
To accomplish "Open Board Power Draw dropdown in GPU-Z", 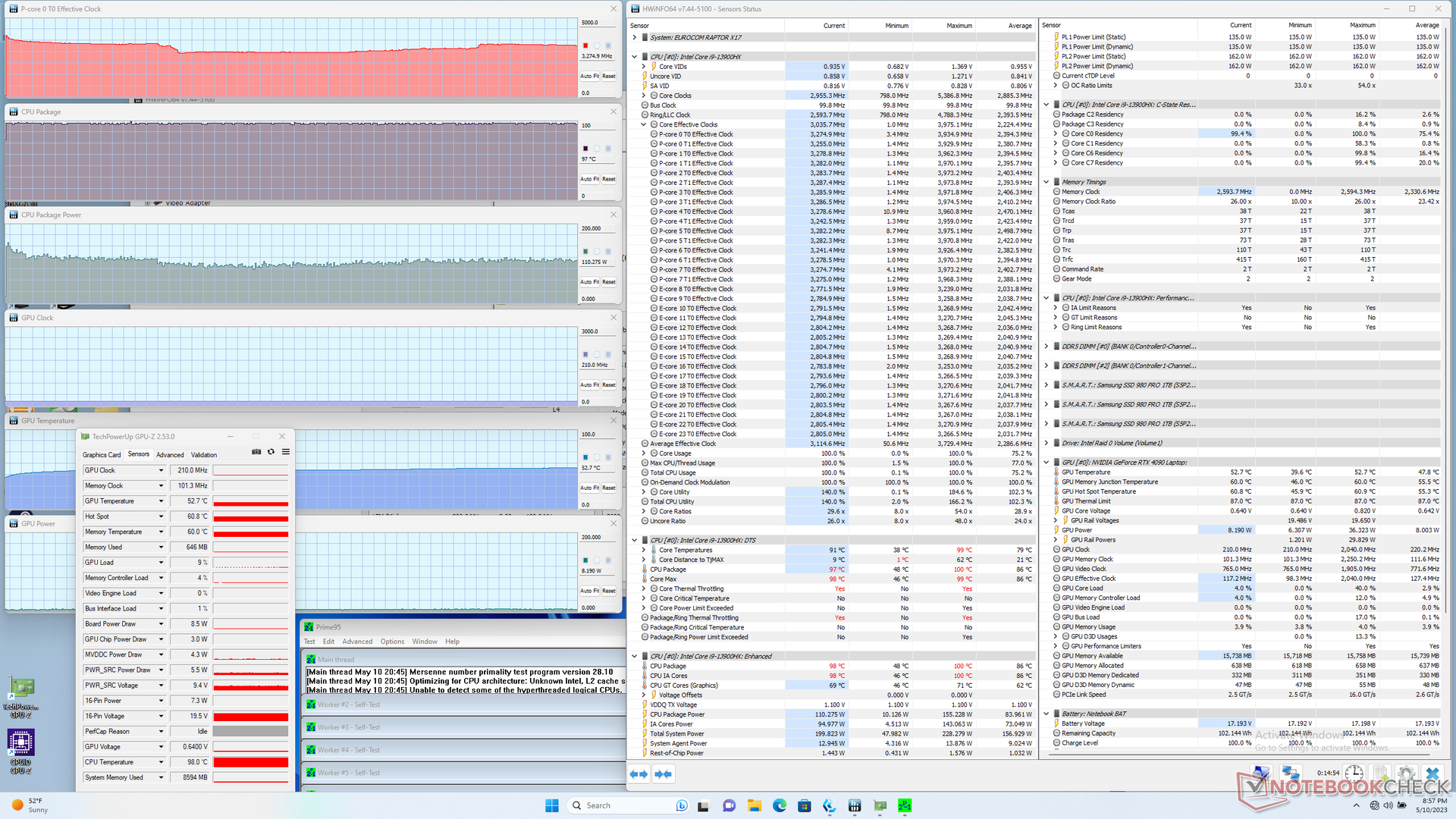I will coord(161,624).
